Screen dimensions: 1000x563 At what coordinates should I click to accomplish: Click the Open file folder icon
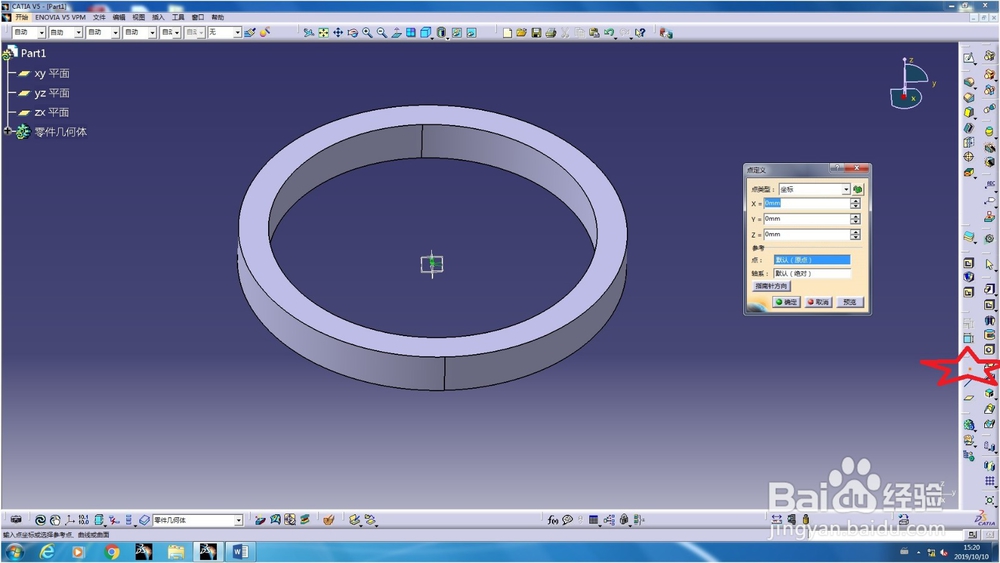pos(522,33)
